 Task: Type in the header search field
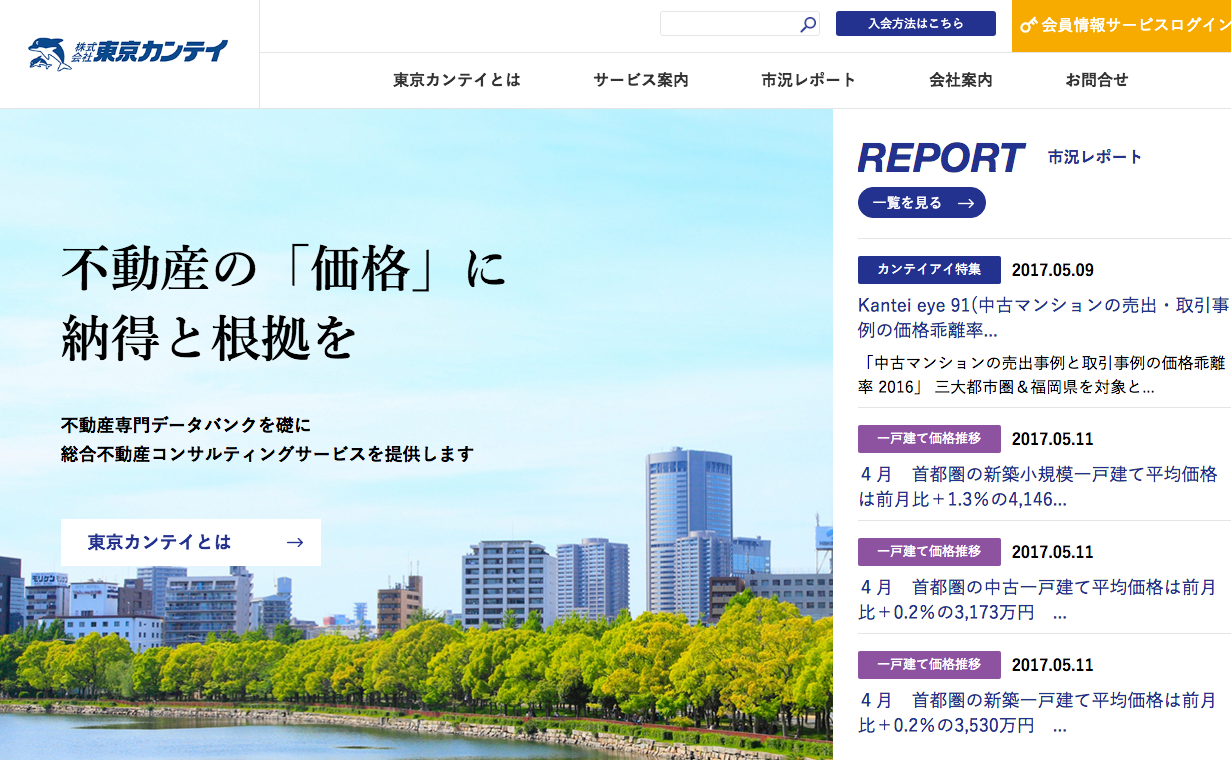tap(728, 24)
